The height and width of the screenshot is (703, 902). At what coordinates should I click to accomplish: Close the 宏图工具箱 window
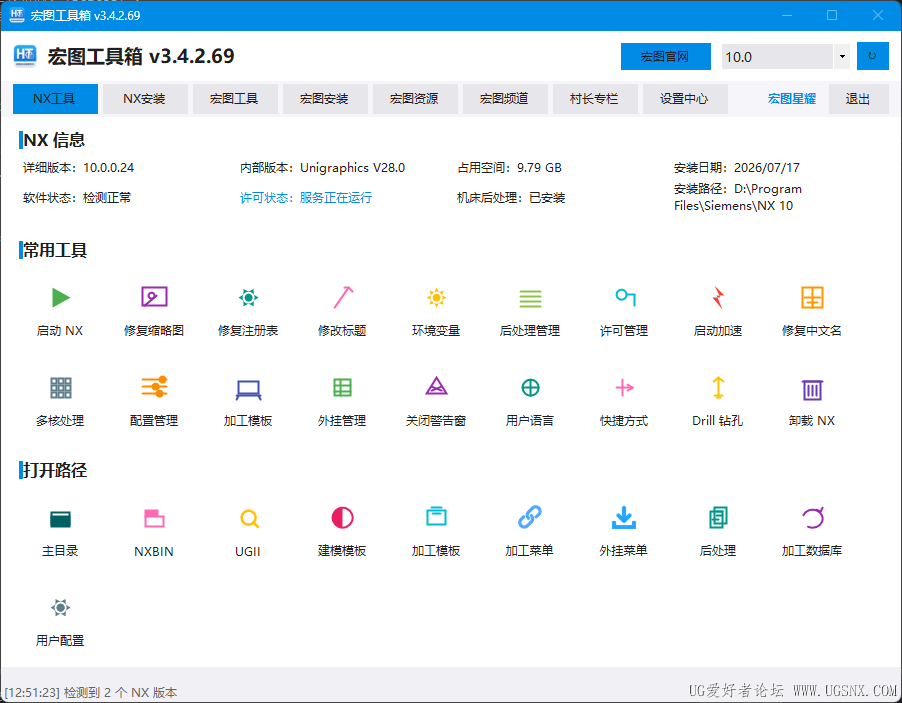point(878,16)
